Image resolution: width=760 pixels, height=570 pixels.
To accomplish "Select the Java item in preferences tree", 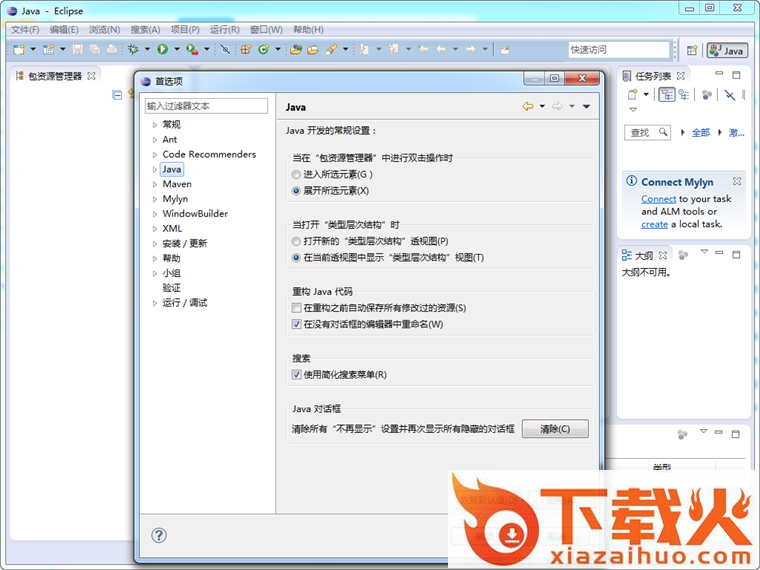I will [x=172, y=170].
